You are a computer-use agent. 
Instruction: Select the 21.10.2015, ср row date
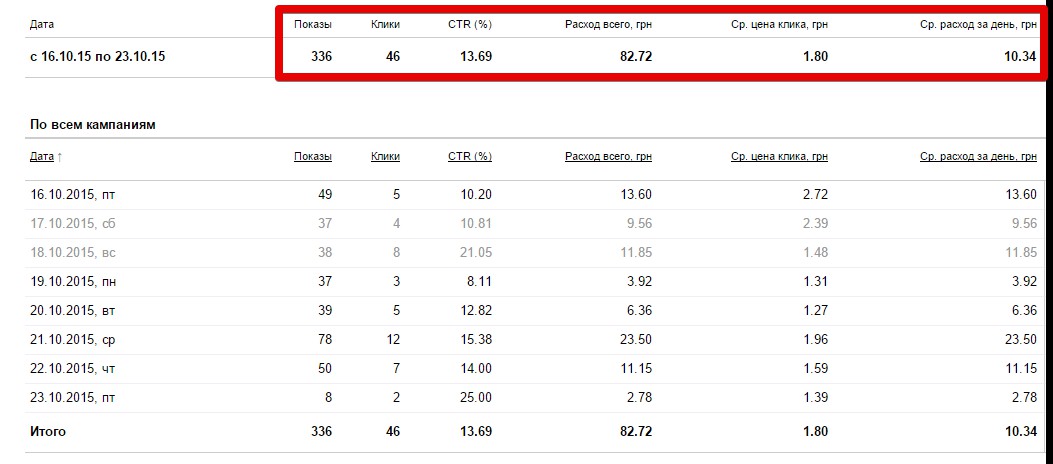tap(73, 340)
